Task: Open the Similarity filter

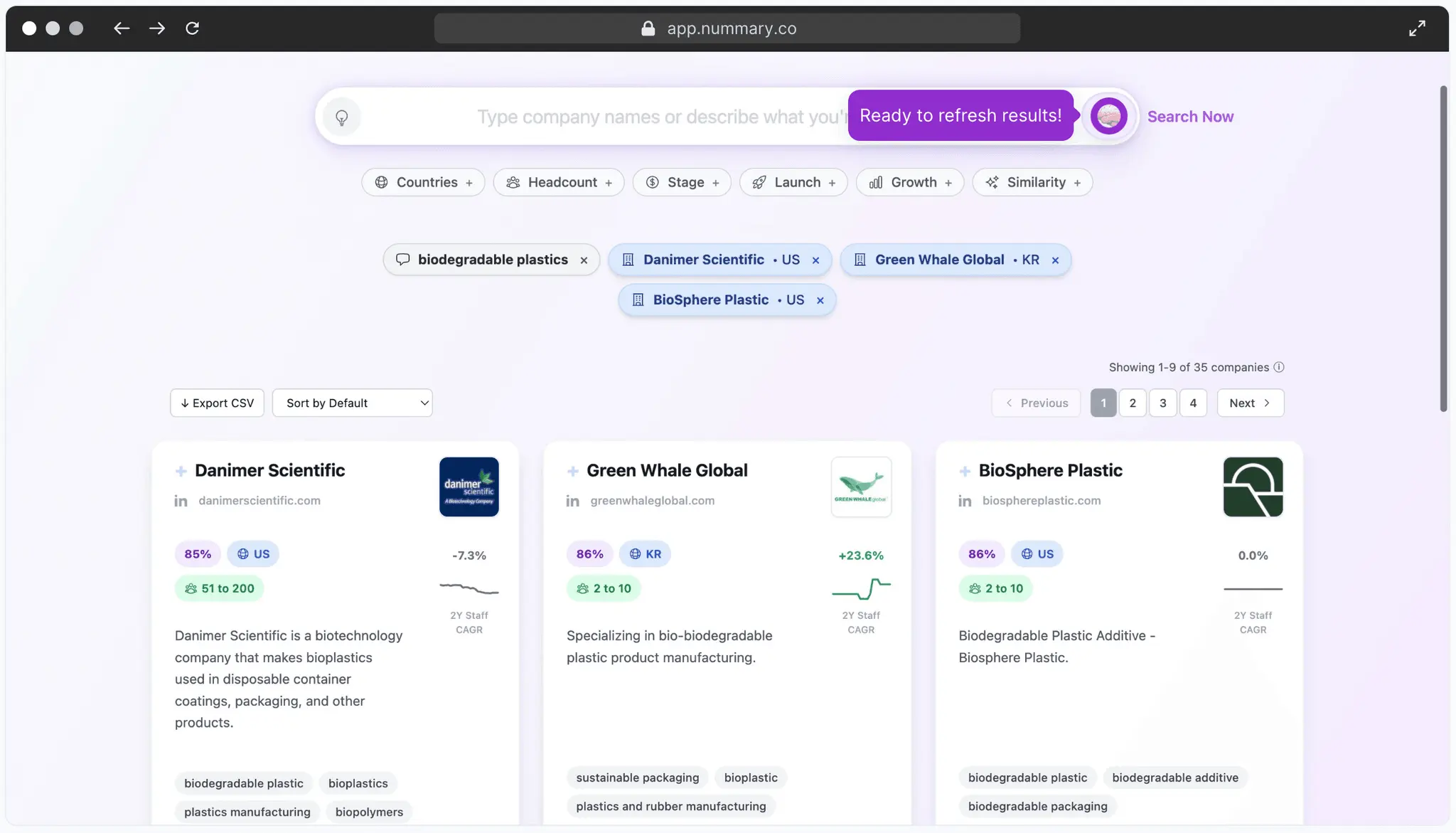Action: pyautogui.click(x=1032, y=182)
